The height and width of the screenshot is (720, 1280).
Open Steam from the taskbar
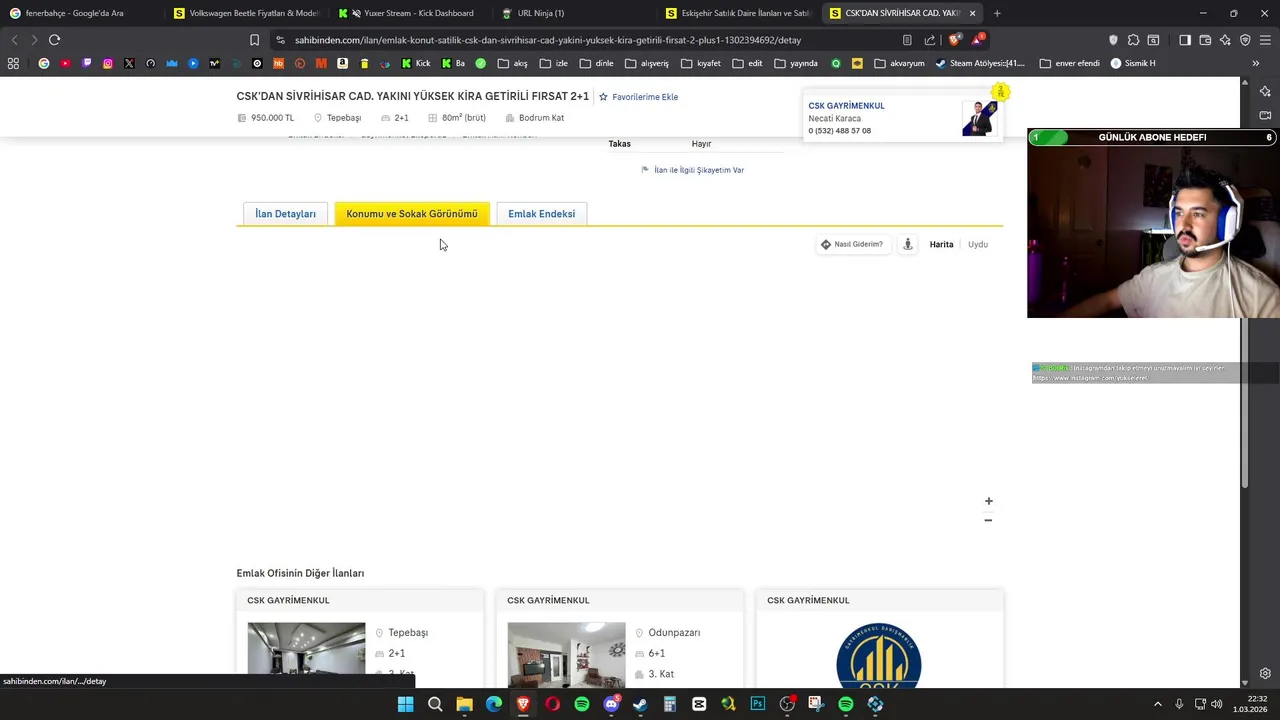[x=640, y=704]
